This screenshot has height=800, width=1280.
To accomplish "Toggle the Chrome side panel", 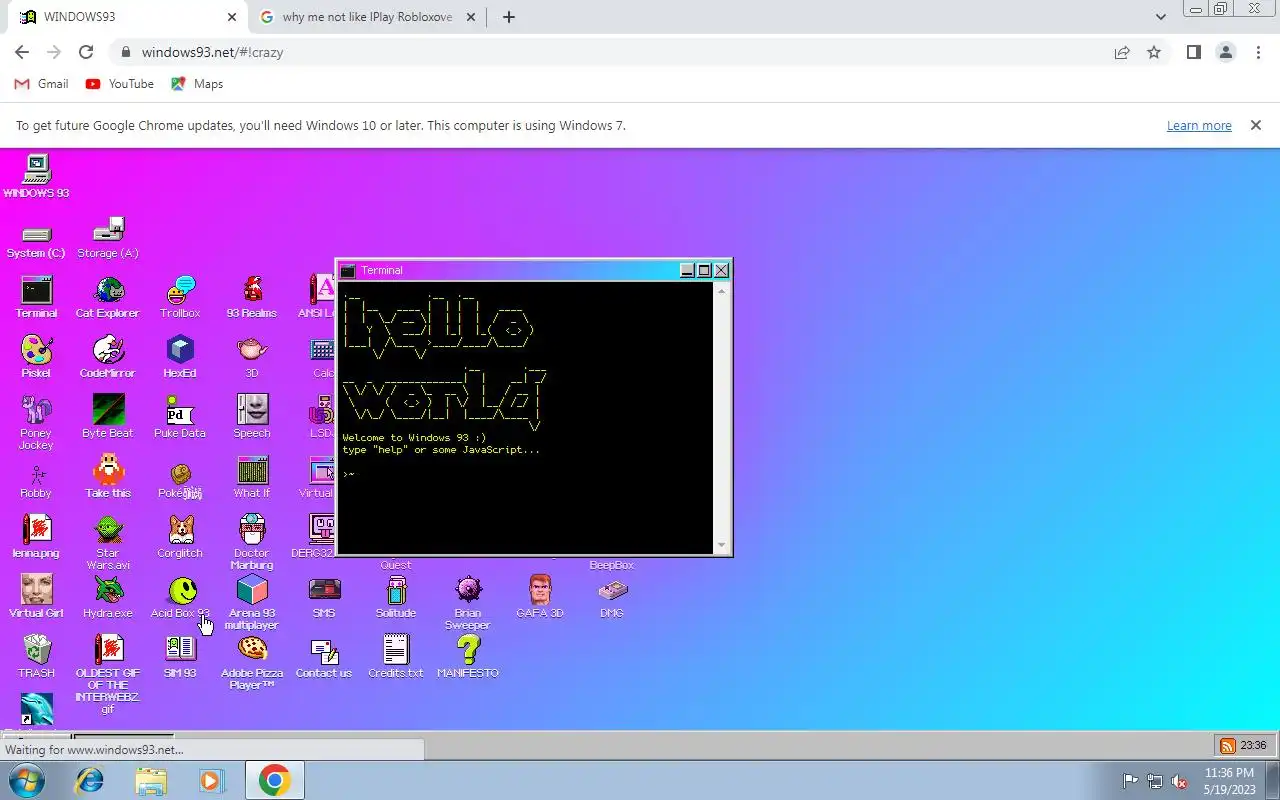I will 1194,52.
